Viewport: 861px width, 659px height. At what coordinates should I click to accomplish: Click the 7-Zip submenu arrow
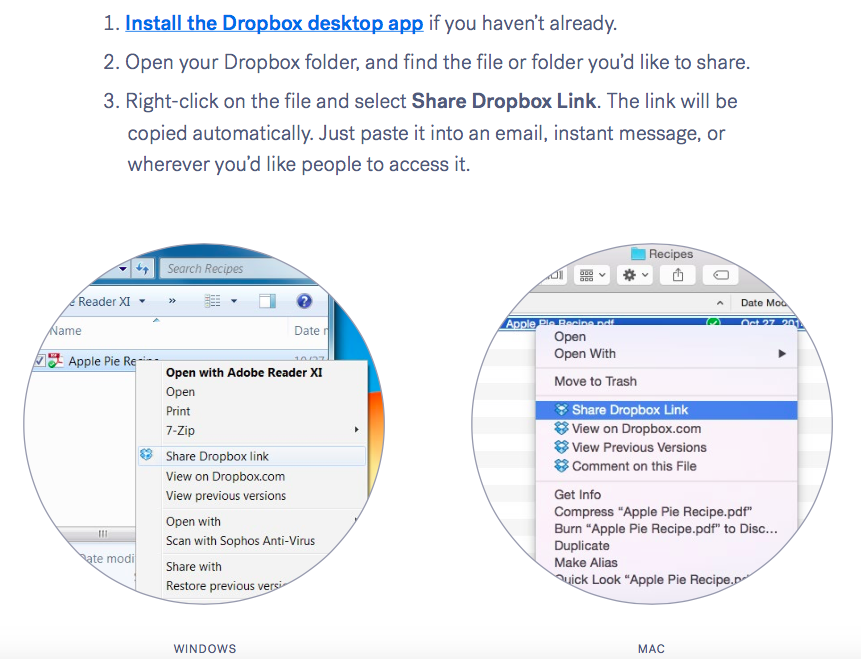(356, 429)
